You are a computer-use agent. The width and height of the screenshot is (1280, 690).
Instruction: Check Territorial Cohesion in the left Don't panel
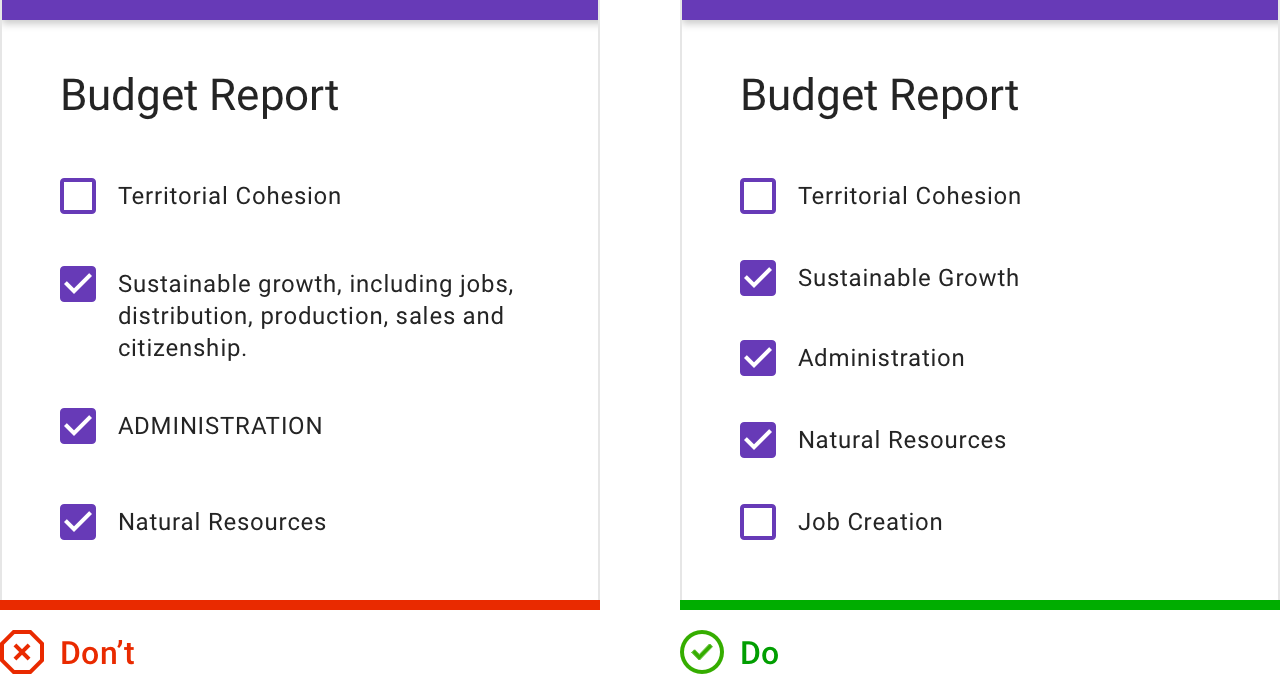point(78,196)
